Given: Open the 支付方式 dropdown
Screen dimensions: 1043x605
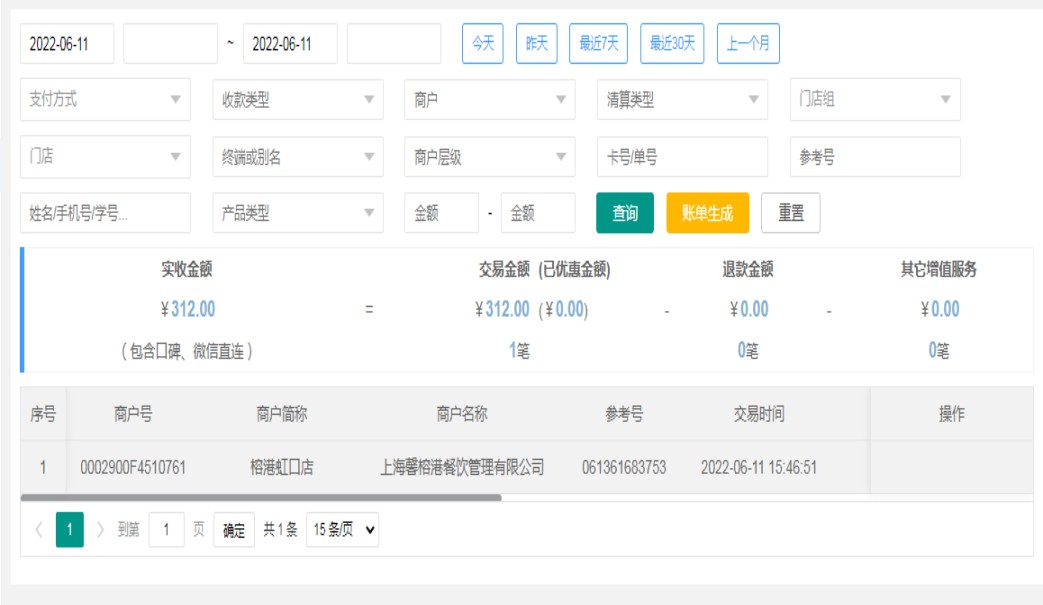Looking at the screenshot, I should click(105, 100).
